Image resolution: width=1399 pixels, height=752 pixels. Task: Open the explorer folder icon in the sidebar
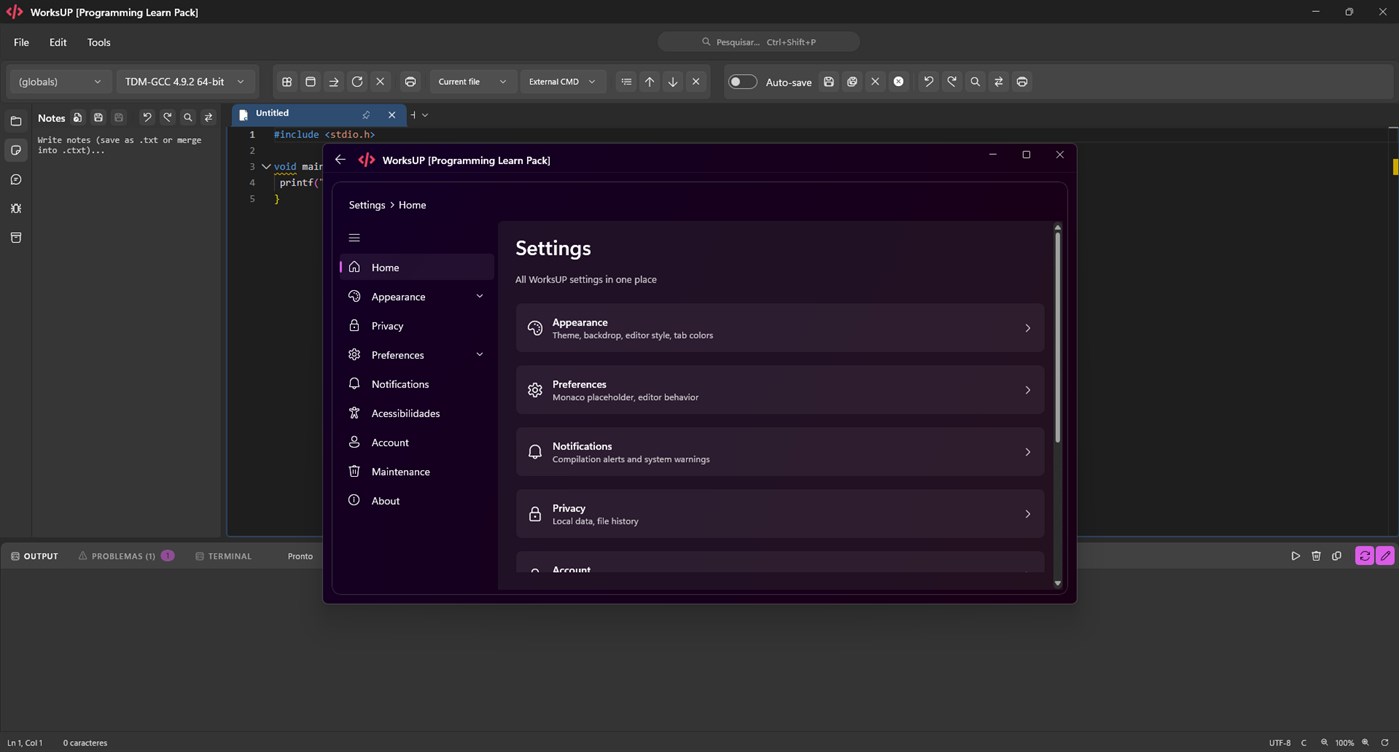[x=16, y=121]
